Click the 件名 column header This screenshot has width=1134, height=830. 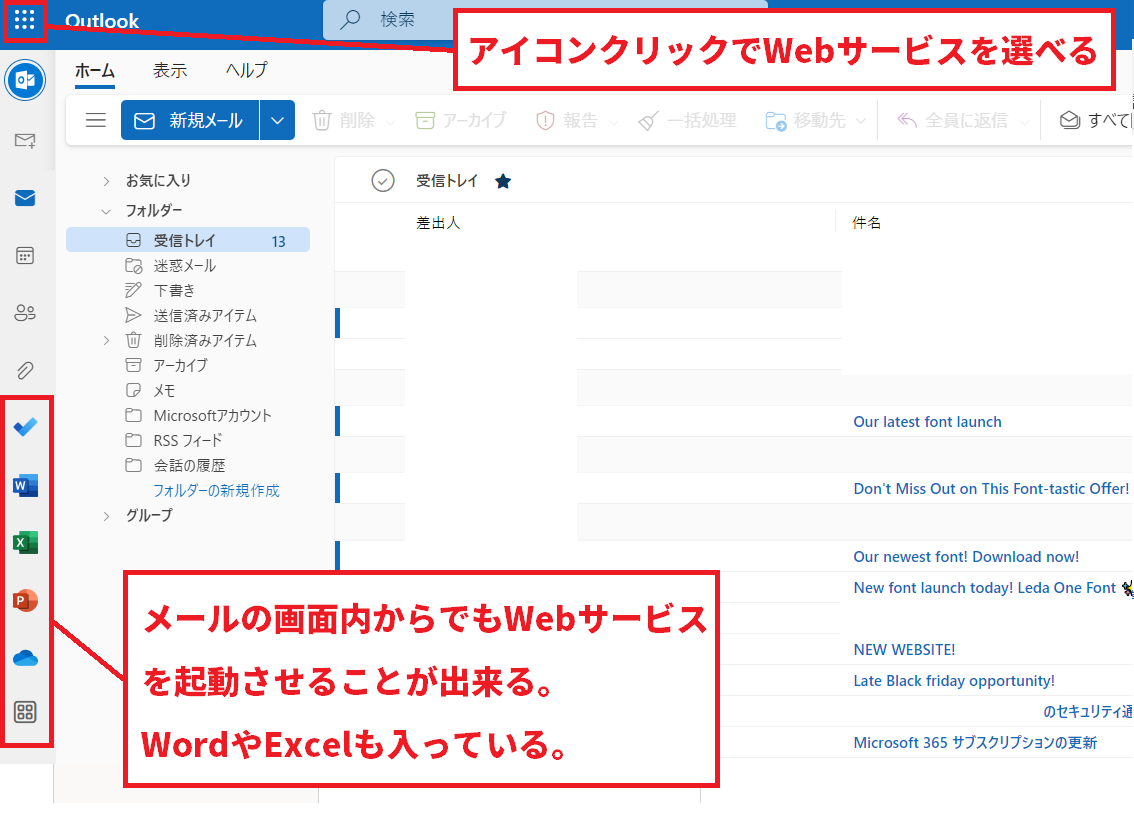coord(866,223)
